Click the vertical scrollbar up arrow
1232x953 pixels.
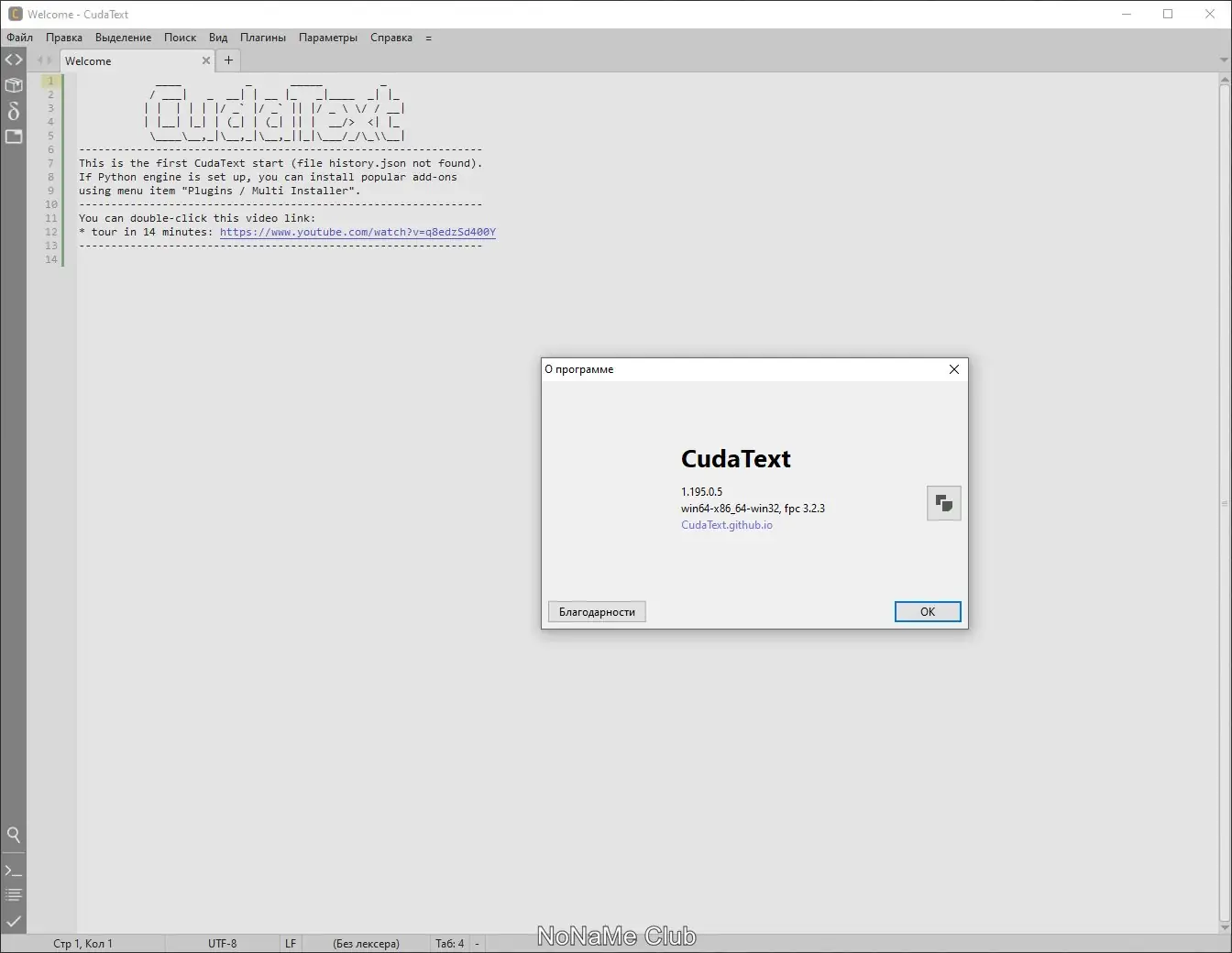[1225, 80]
